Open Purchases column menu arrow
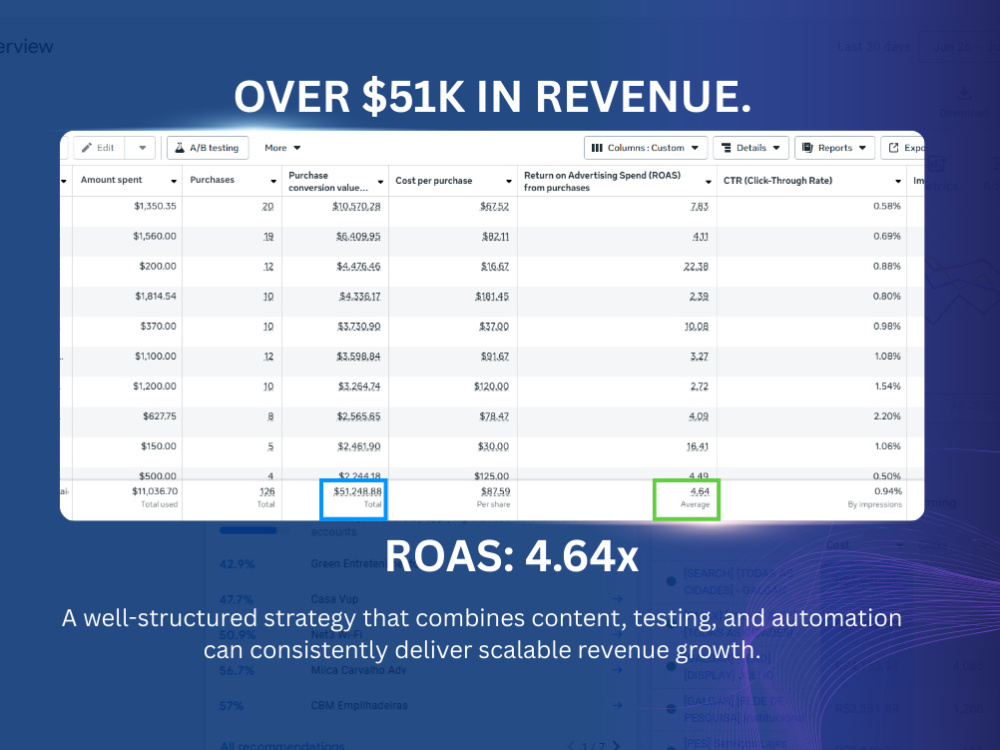This screenshot has height=750, width=1000. (274, 181)
